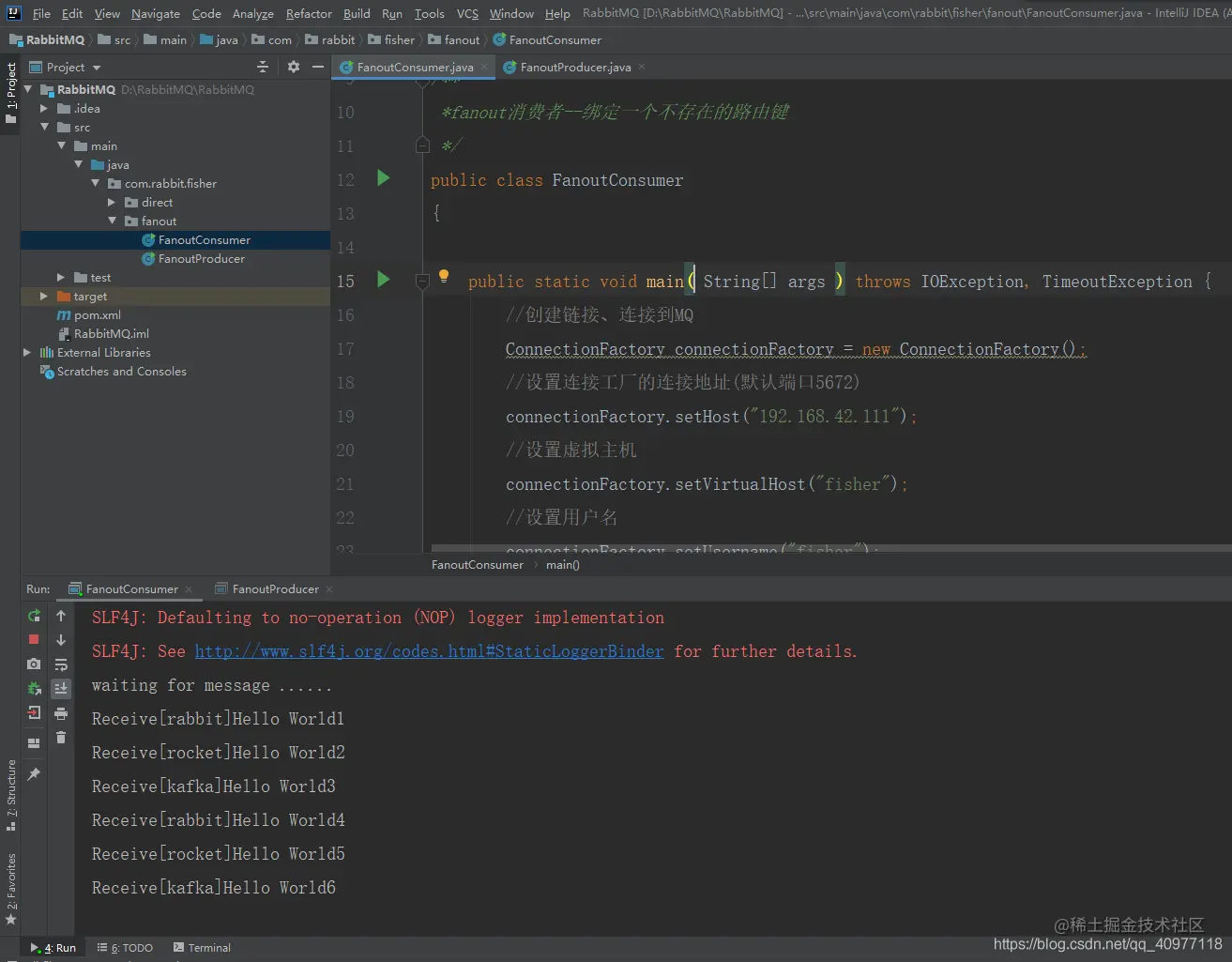Pin the run tab with the pin icon

(x=34, y=774)
